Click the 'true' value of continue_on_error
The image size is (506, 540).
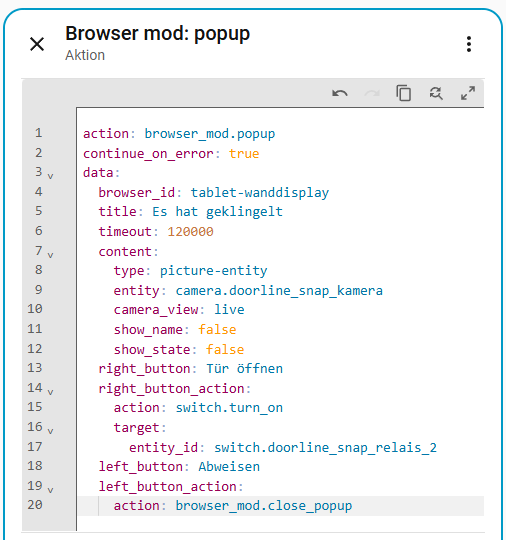[x=244, y=154]
